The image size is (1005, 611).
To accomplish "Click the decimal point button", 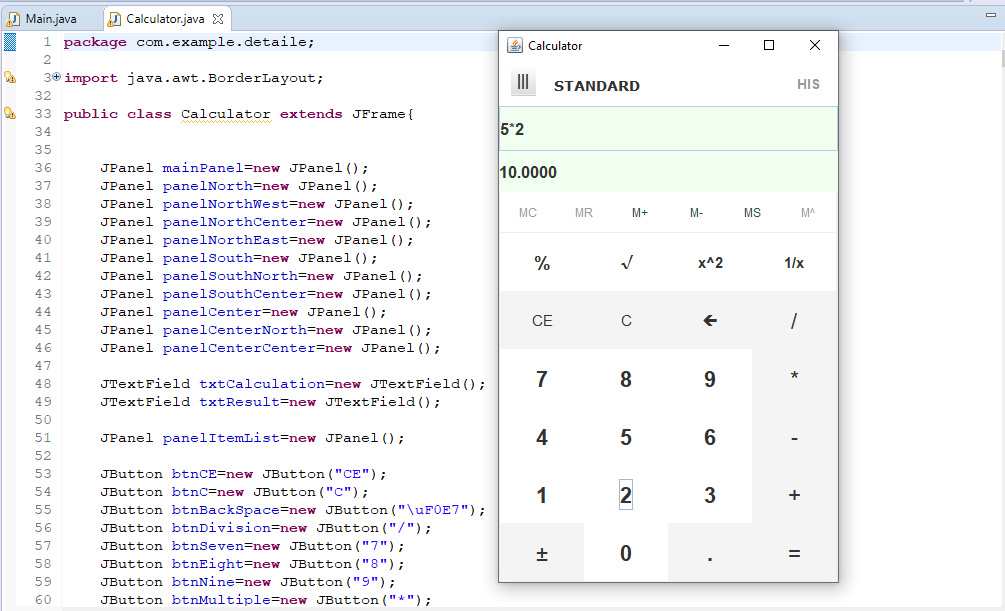I will pyautogui.click(x=710, y=553).
